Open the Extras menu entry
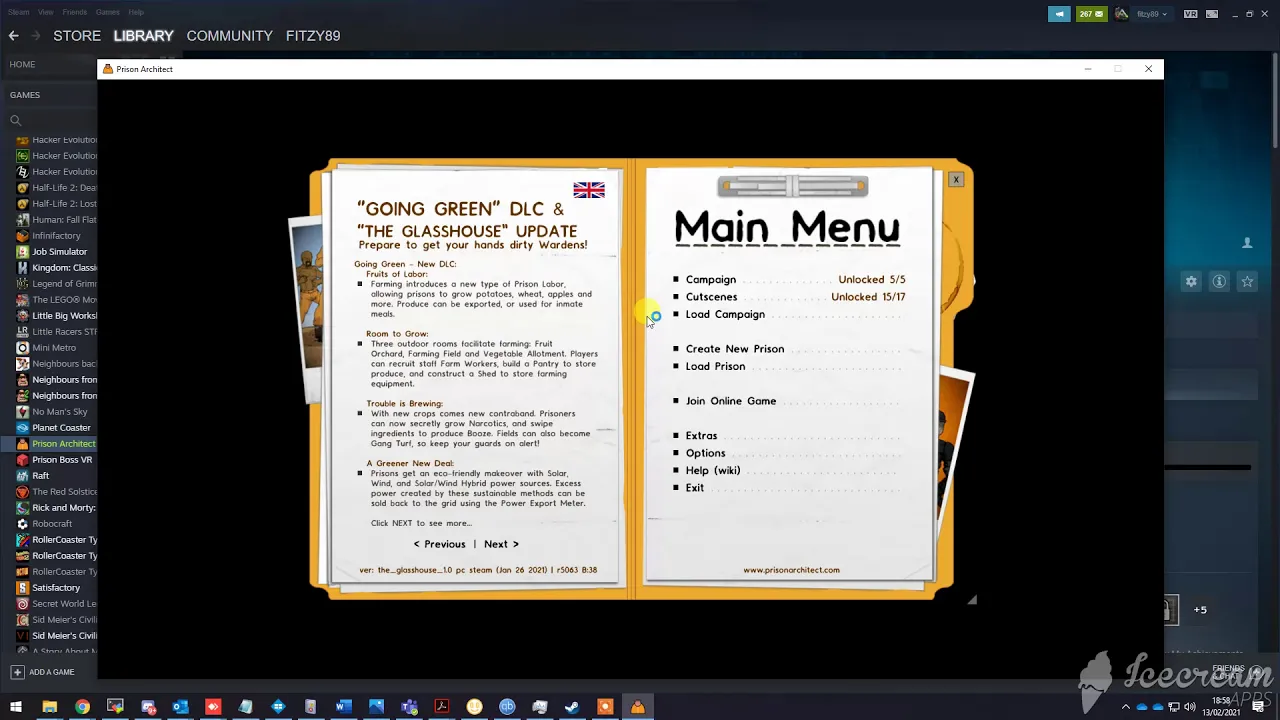This screenshot has height=720, width=1280. point(701,436)
